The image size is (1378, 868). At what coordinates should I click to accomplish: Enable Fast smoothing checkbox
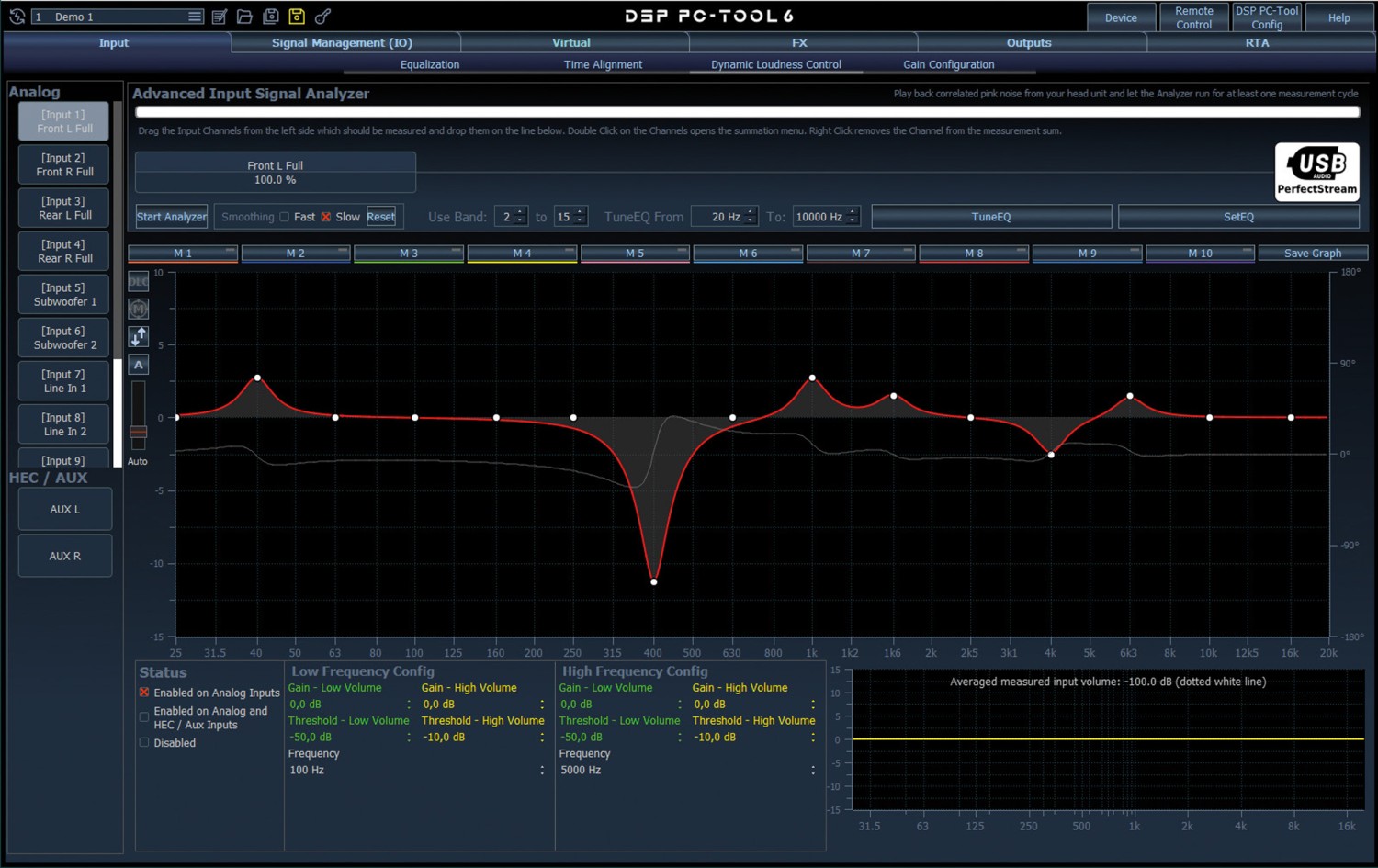[285, 217]
